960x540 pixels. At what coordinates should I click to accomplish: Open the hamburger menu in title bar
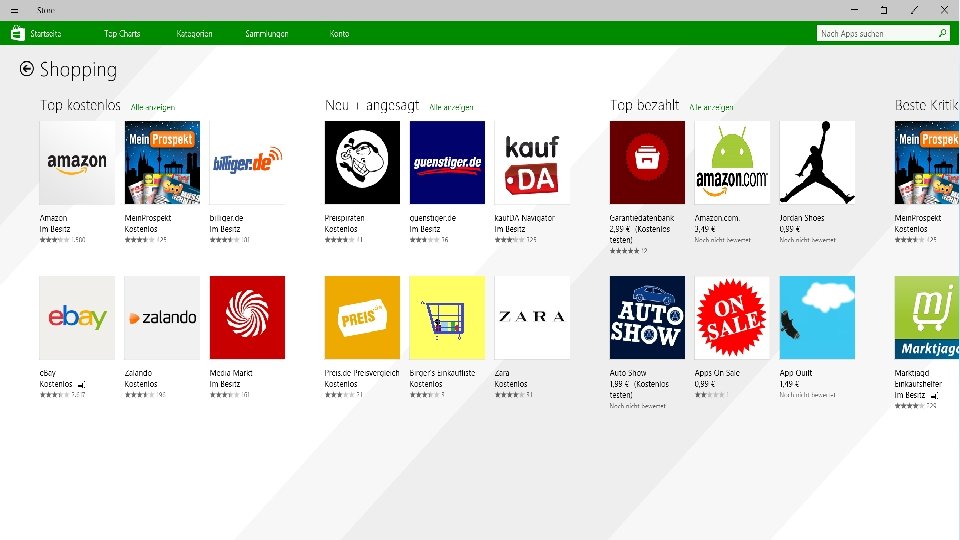[x=14, y=10]
